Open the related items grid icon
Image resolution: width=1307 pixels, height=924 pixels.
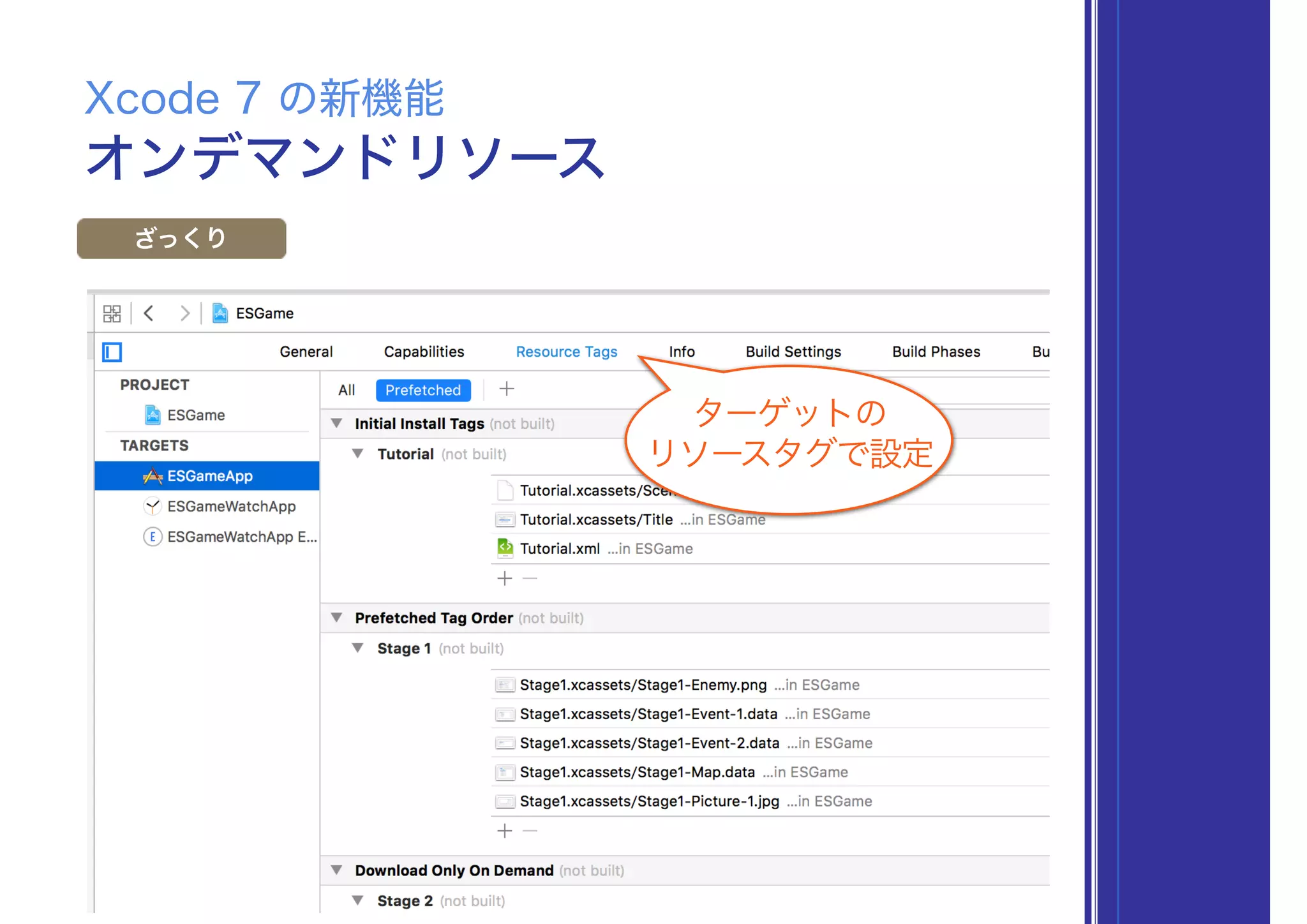click(112, 313)
